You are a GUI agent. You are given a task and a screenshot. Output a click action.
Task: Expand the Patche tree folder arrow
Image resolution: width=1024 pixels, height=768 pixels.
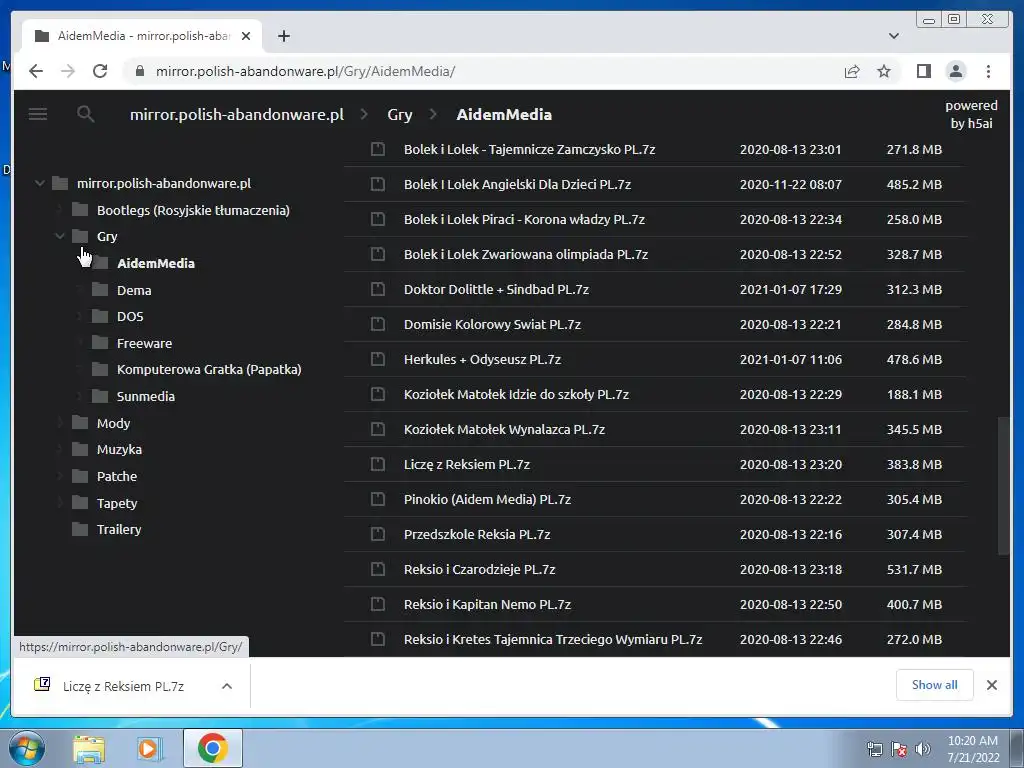click(60, 476)
